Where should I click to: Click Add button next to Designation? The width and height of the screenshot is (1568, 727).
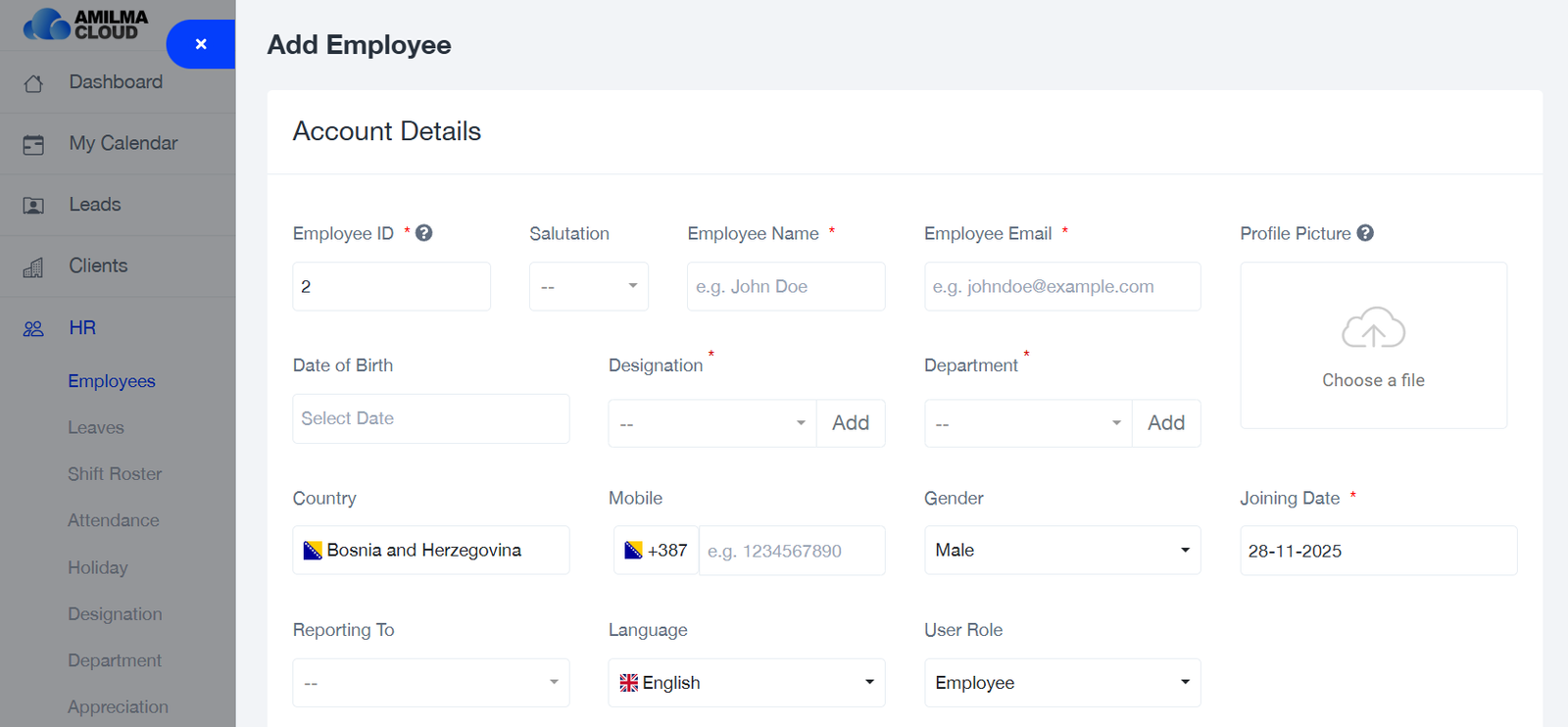(850, 423)
